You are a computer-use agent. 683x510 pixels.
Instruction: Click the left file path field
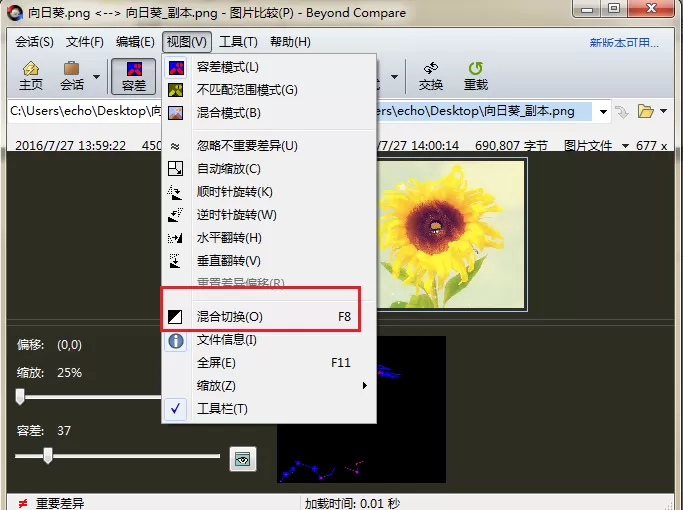85,111
